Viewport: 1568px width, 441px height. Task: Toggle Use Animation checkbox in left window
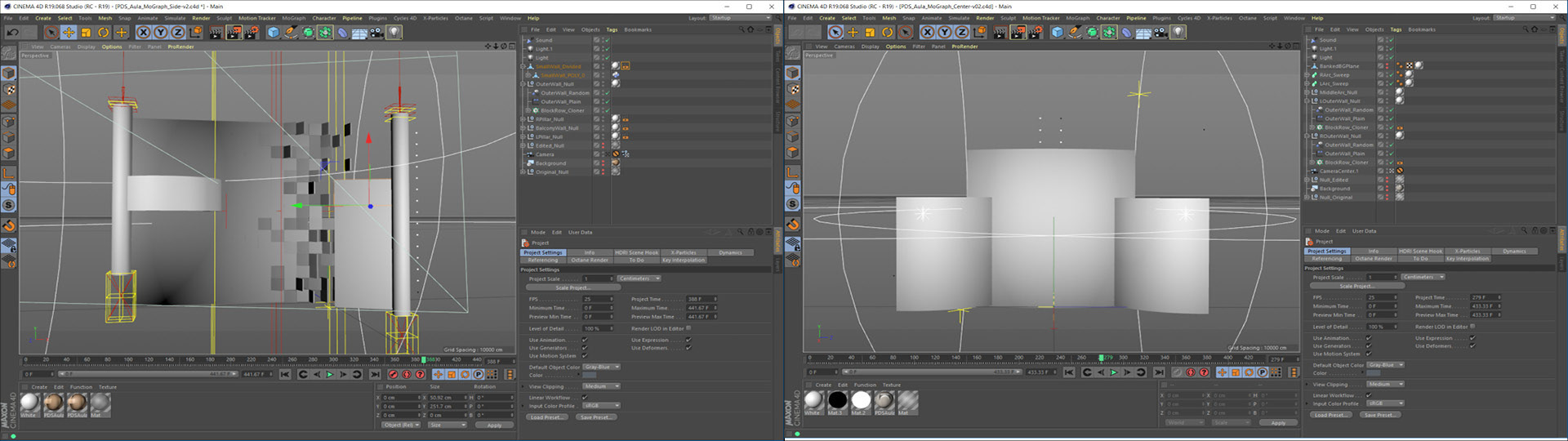click(x=585, y=340)
